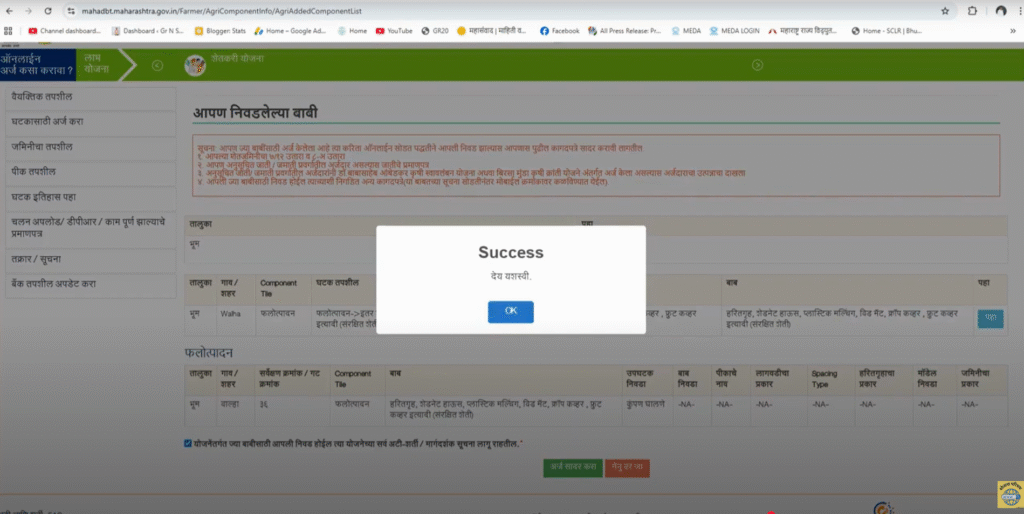
Task: Toggle the terms and conditions agreement checkbox
Action: (189, 443)
